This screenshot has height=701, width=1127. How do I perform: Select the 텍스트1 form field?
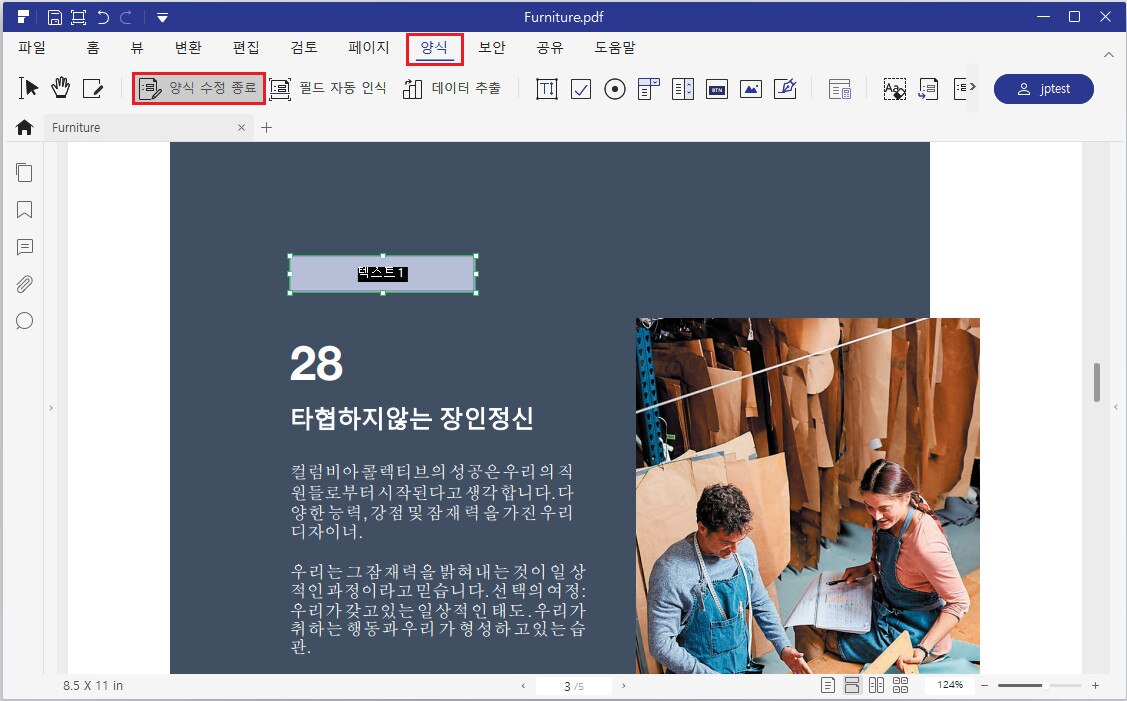(383, 273)
